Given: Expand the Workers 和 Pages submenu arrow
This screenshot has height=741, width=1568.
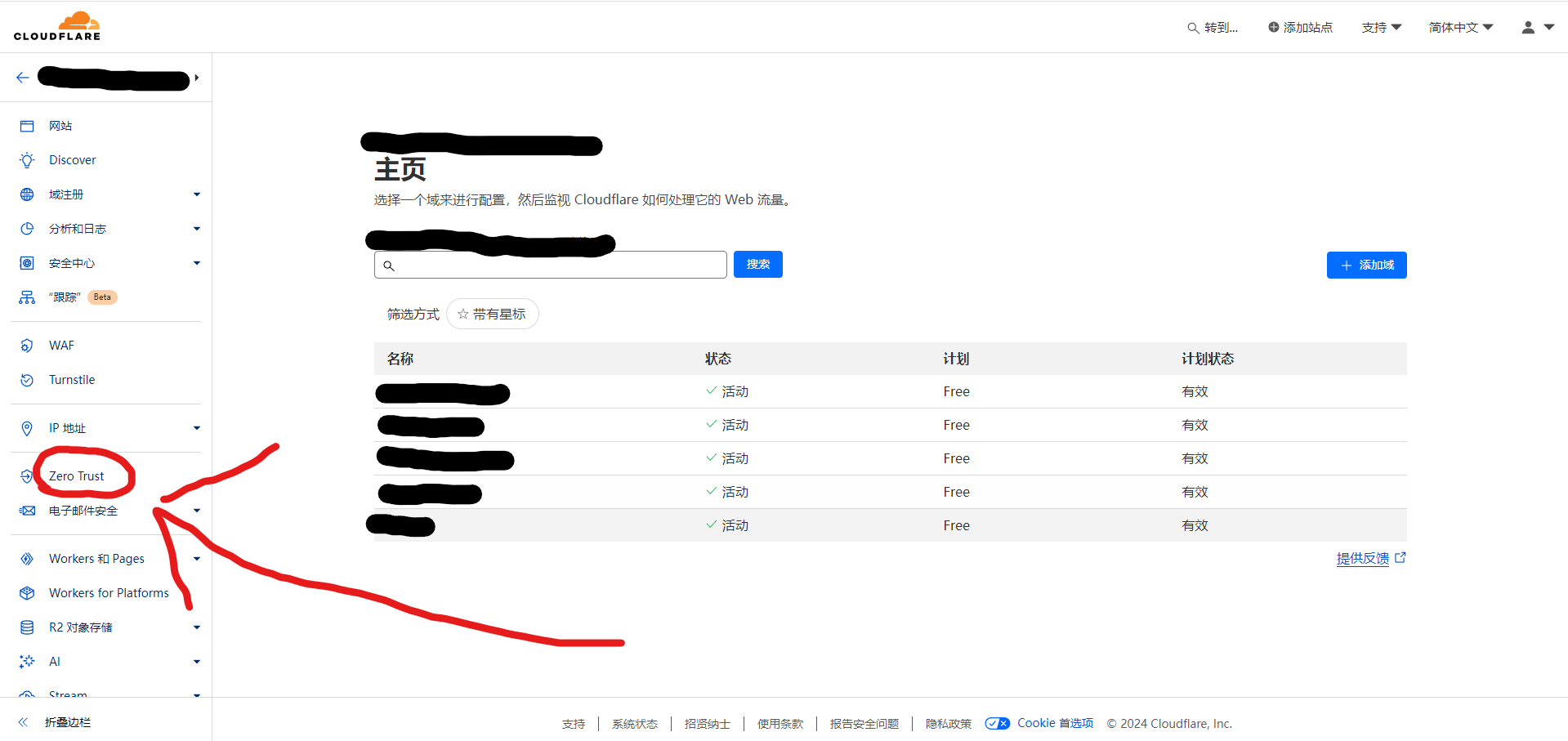Looking at the screenshot, I should click(x=196, y=559).
